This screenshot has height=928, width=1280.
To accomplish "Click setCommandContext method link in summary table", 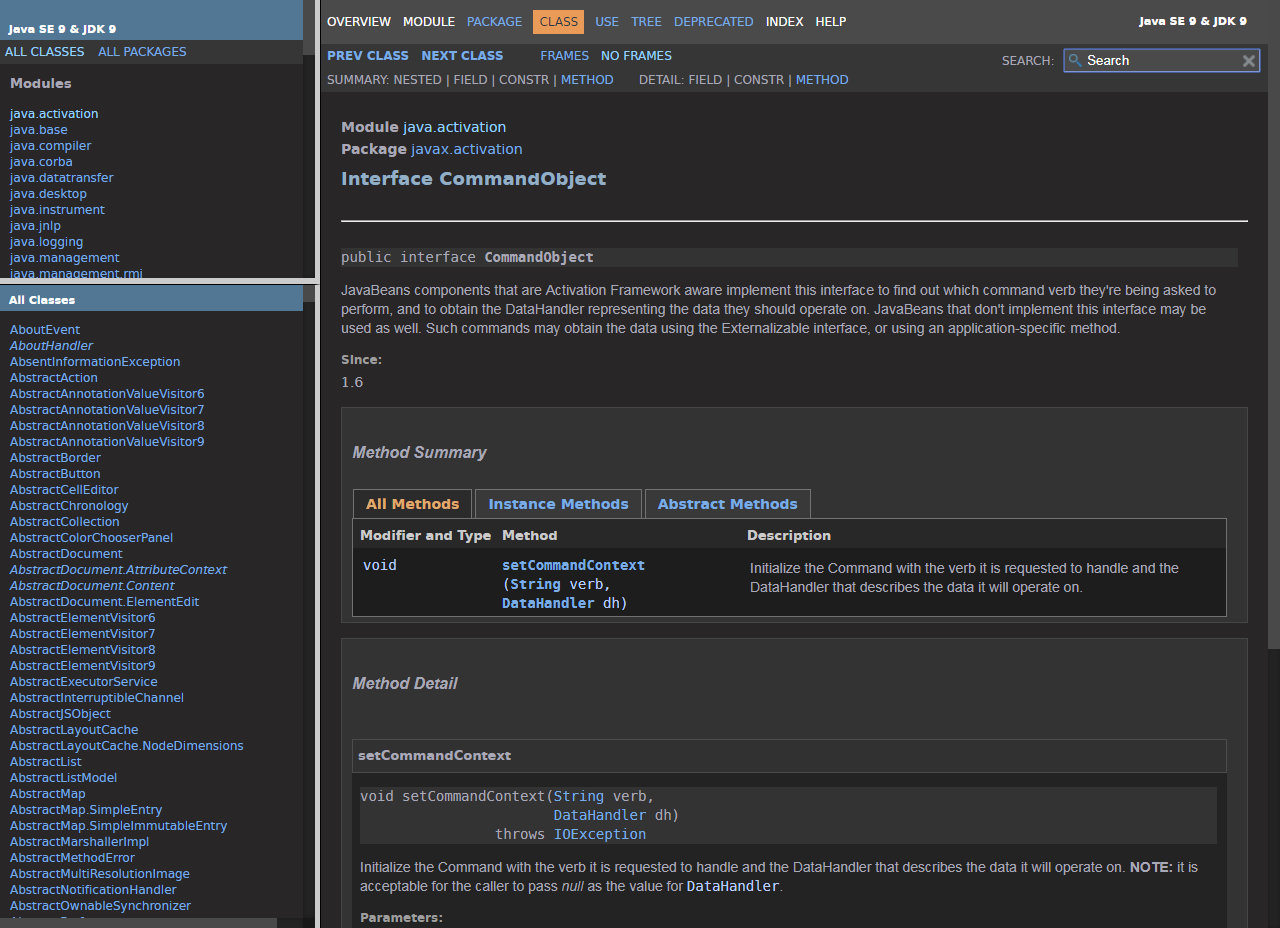I will [x=573, y=565].
